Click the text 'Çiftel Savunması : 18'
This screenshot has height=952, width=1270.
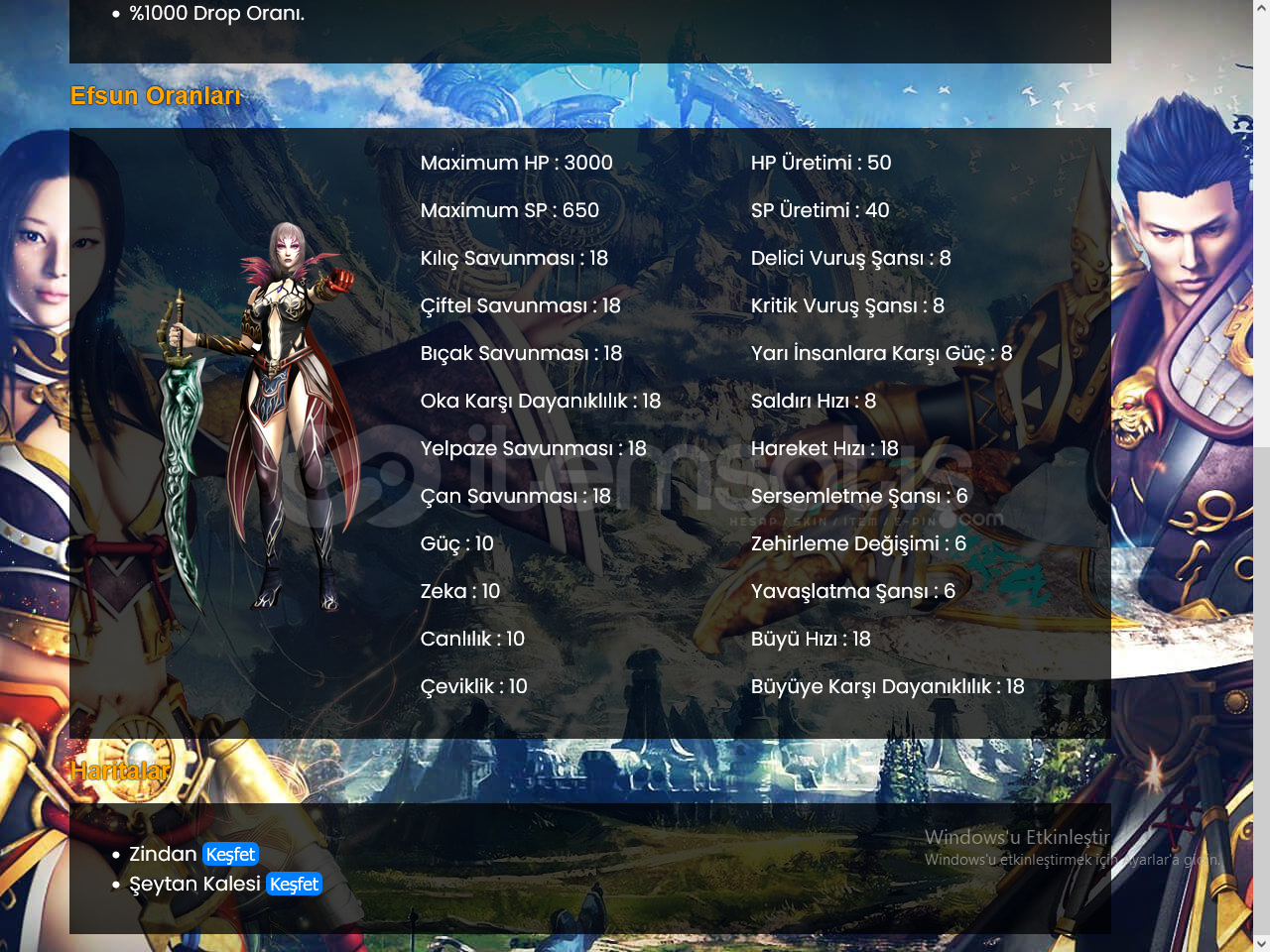coord(520,305)
